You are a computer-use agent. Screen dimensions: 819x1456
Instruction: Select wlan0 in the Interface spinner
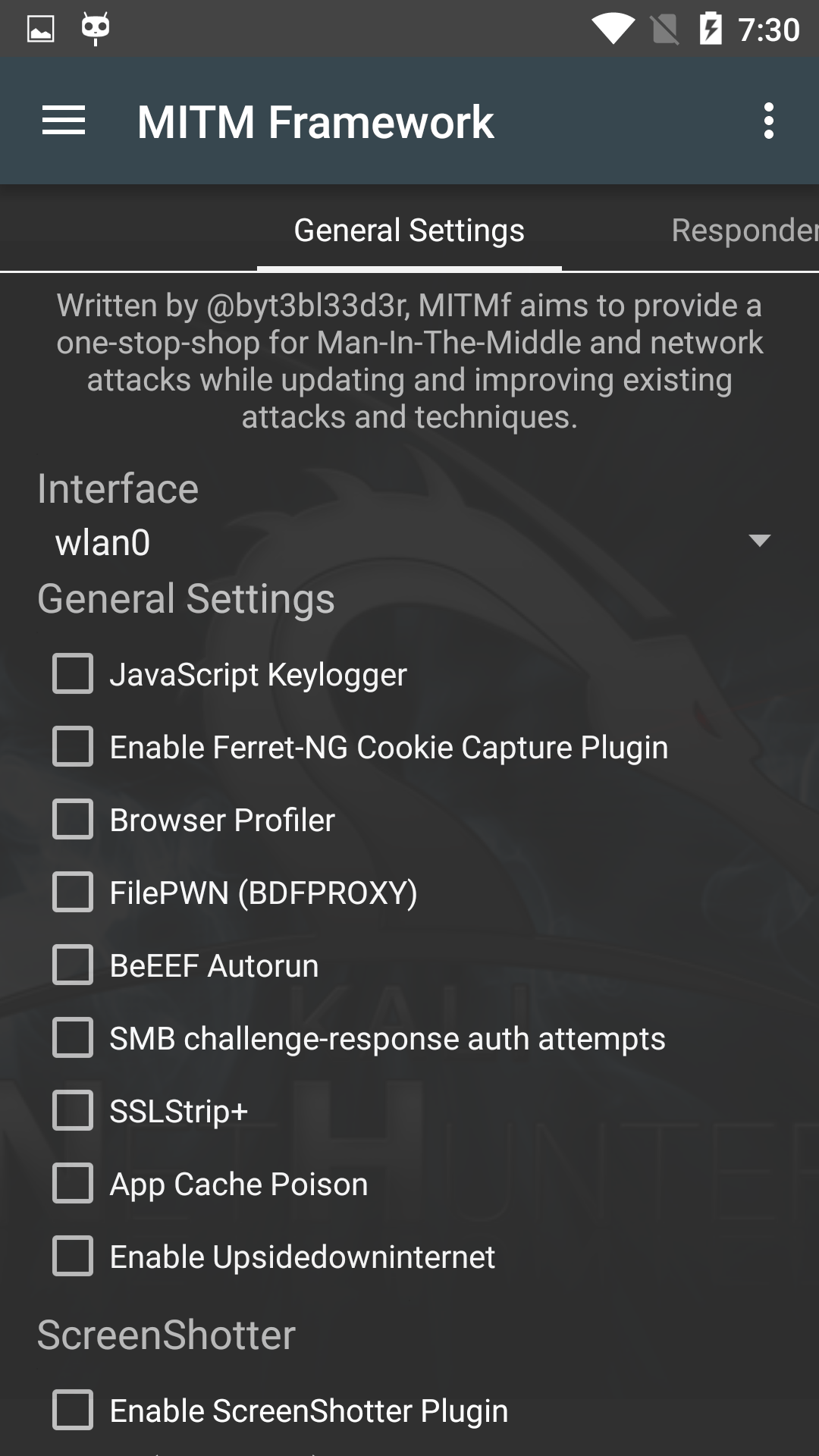point(103,543)
